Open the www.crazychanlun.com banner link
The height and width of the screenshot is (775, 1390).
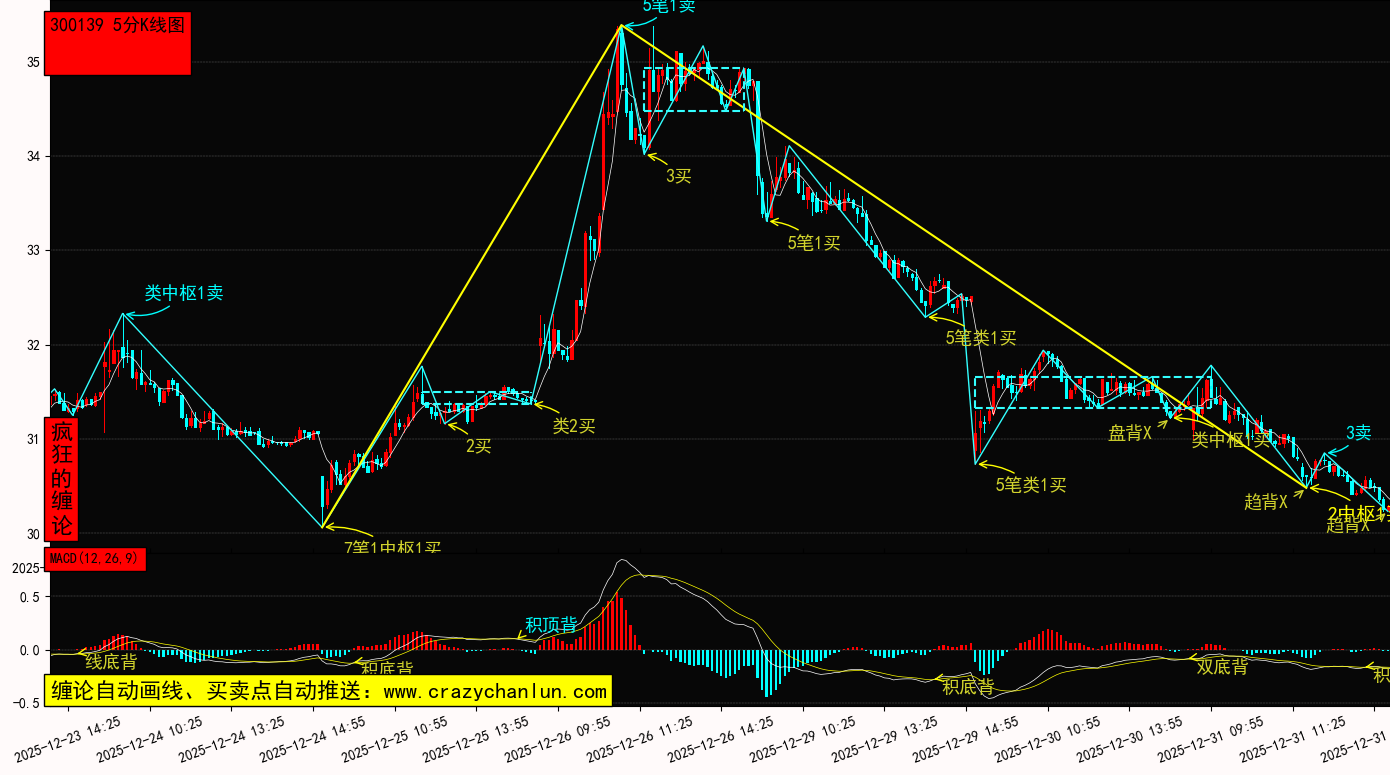[327, 691]
